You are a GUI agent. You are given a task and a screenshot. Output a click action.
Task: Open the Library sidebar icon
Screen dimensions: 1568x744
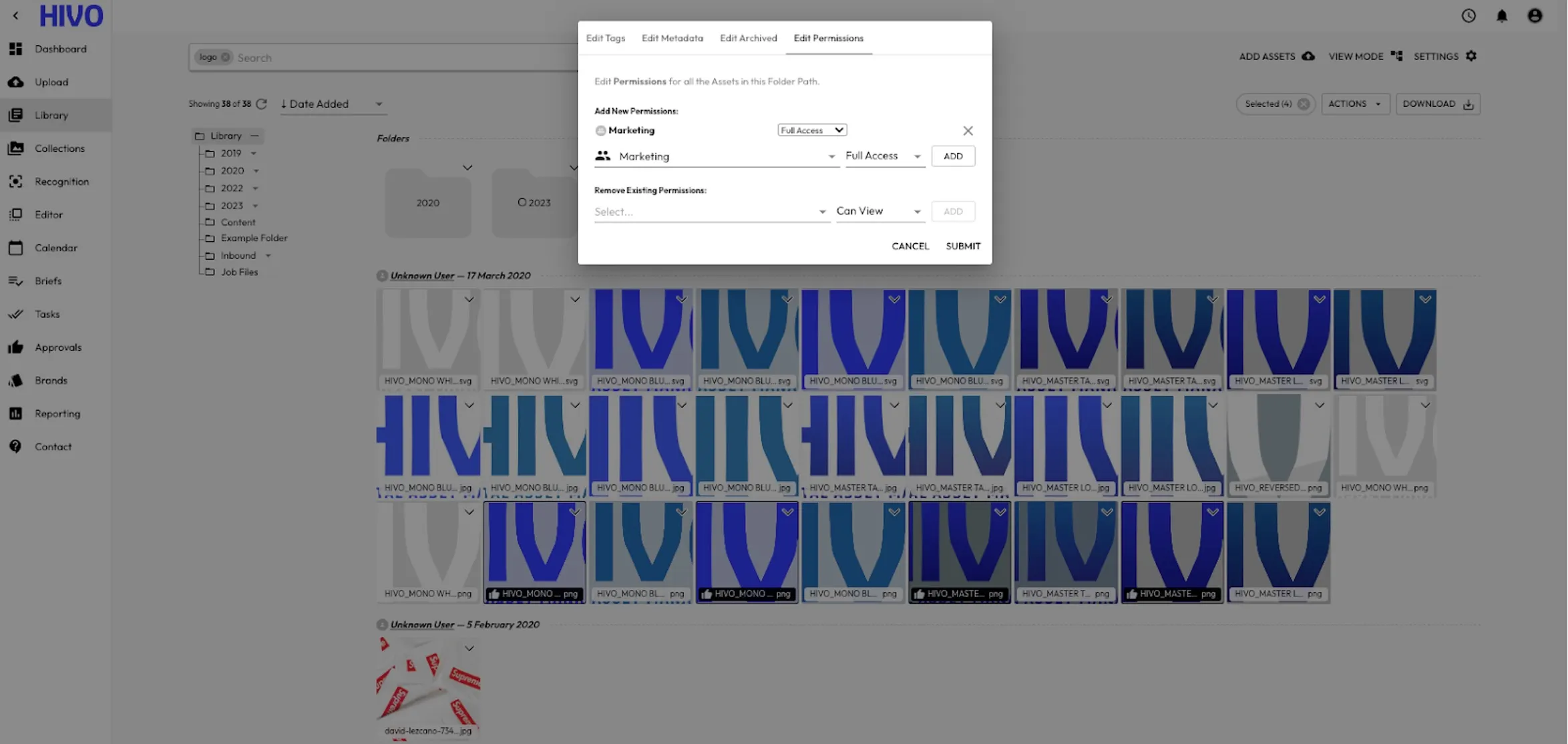coord(15,115)
